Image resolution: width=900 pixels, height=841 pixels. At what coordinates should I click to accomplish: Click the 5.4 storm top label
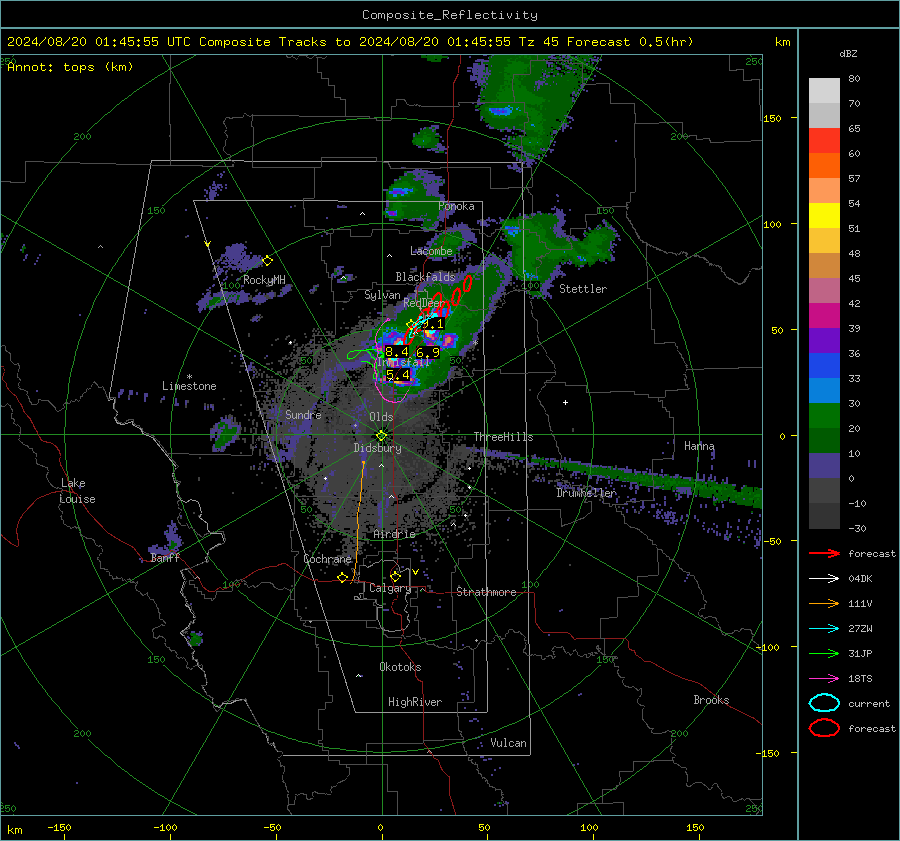[398, 375]
